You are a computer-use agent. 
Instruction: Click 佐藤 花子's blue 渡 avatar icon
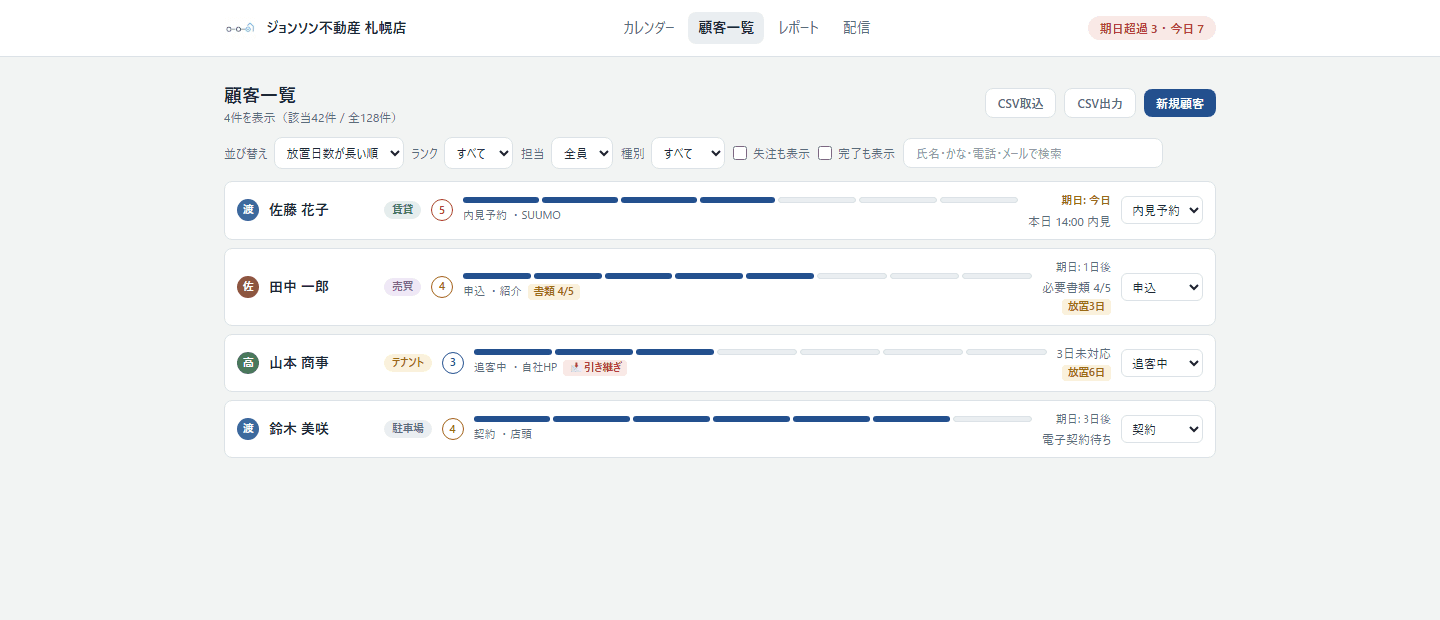(248, 210)
